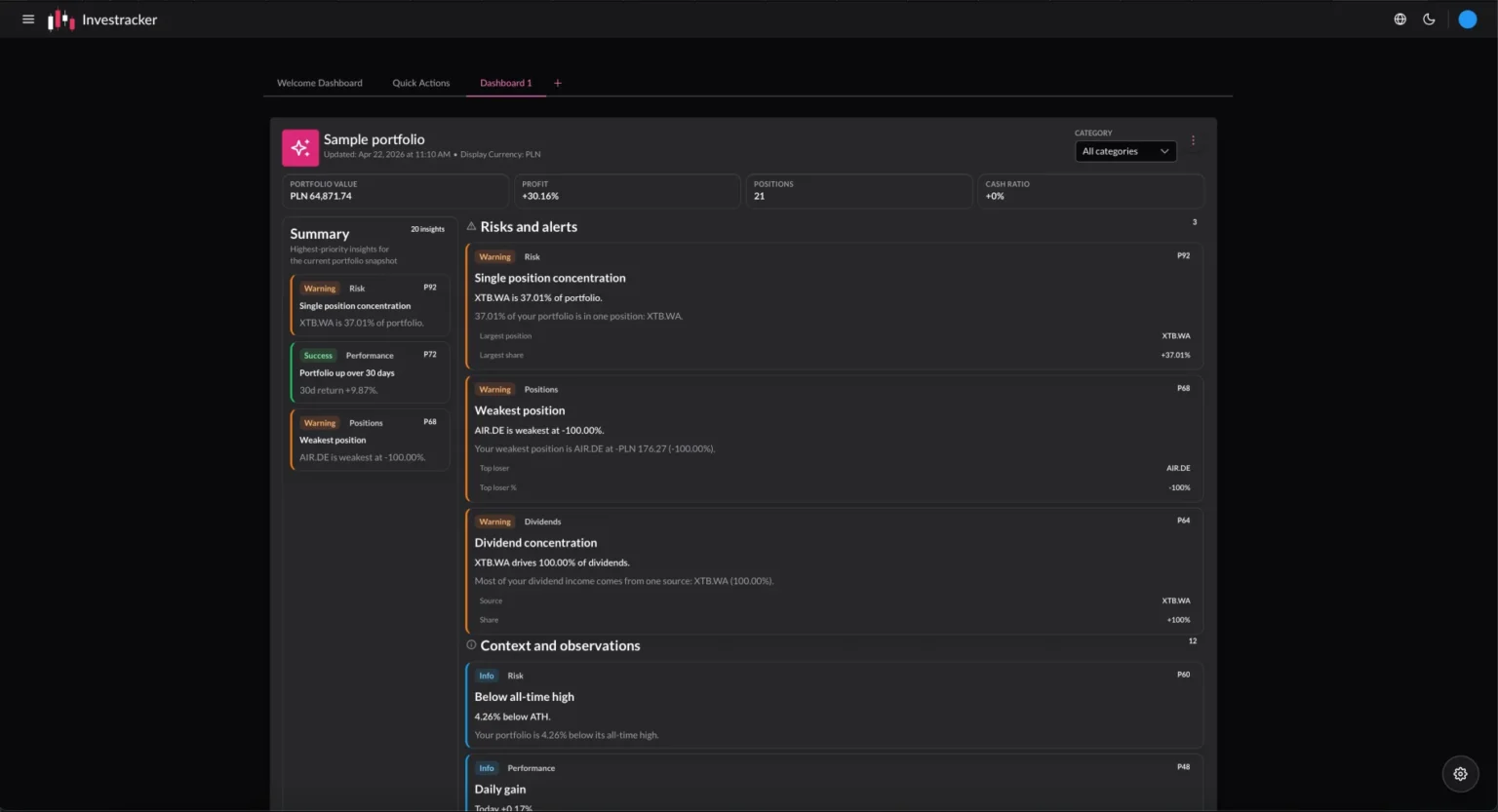
Task: Switch to the Welcome Dashboard tab
Action: click(x=319, y=83)
